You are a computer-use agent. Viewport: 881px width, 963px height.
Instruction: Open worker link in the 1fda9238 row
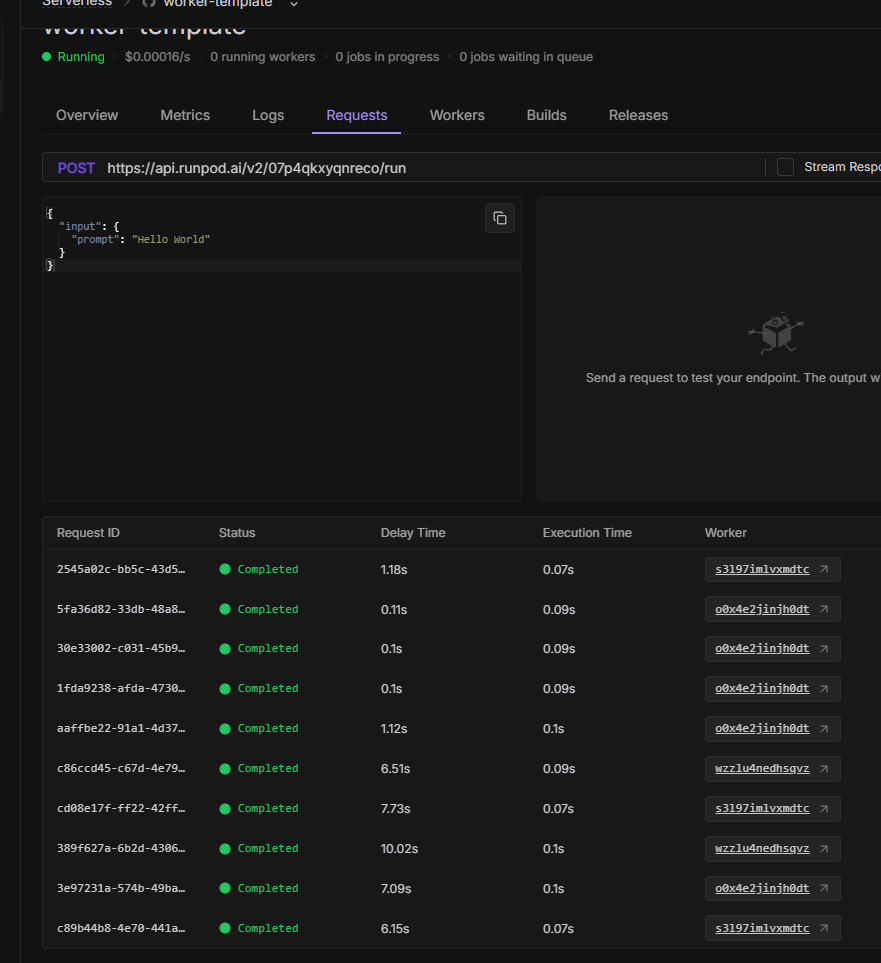[x=772, y=688]
